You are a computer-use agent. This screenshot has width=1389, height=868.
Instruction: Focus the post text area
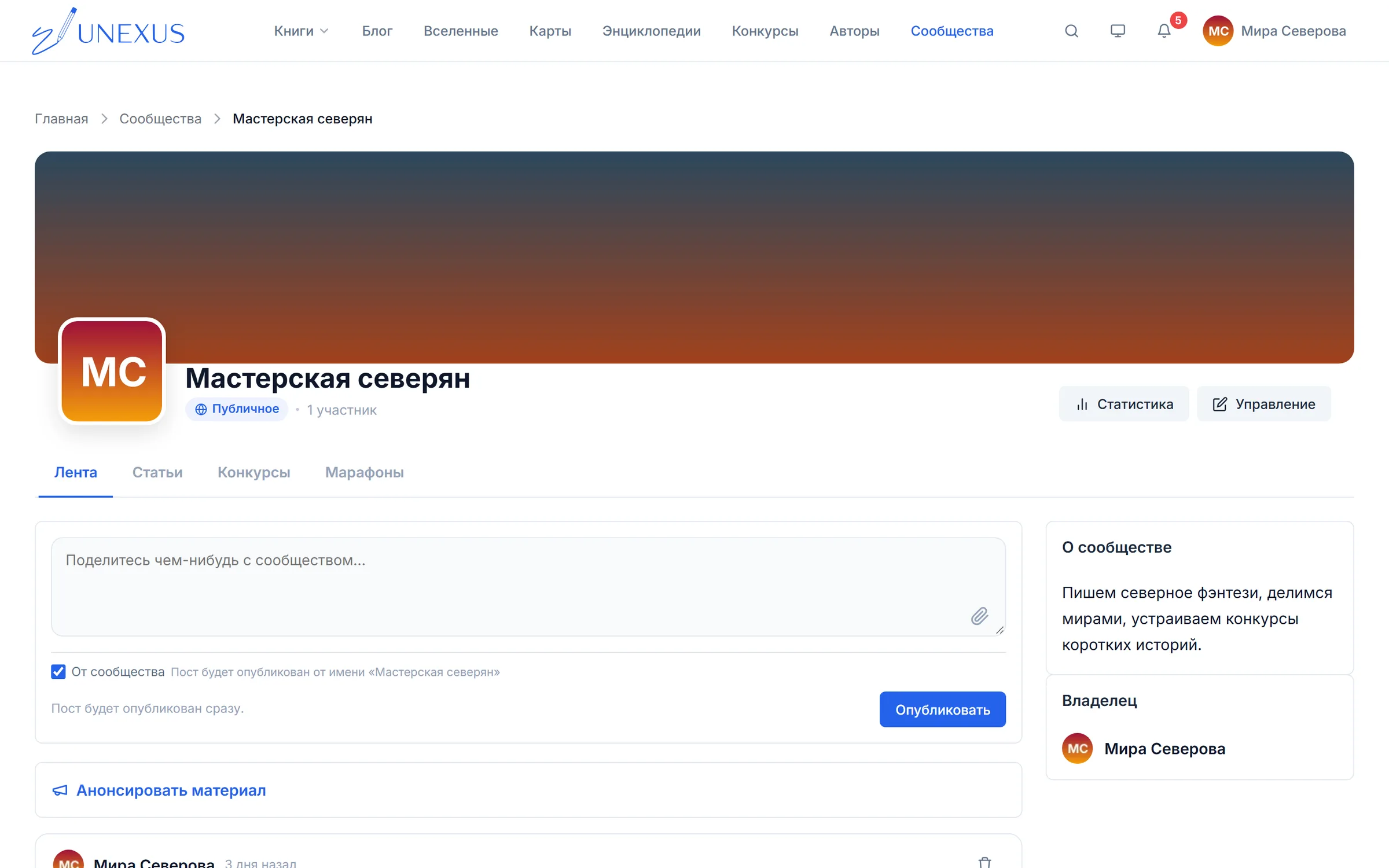point(528,587)
